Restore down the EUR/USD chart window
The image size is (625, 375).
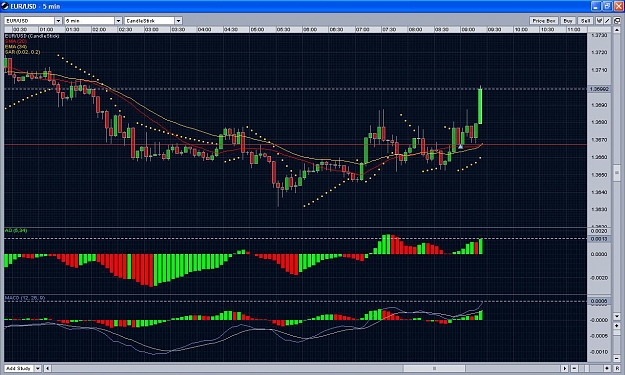(607, 6)
